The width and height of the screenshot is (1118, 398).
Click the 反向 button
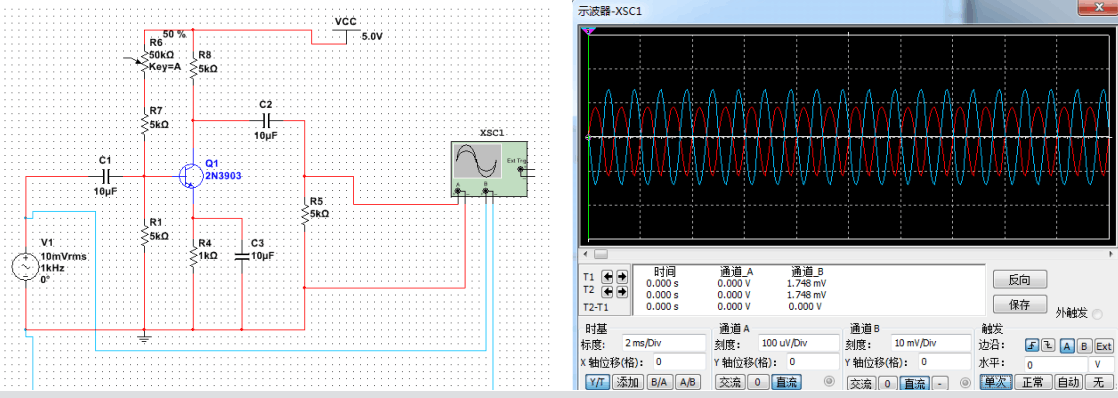(x=1020, y=279)
